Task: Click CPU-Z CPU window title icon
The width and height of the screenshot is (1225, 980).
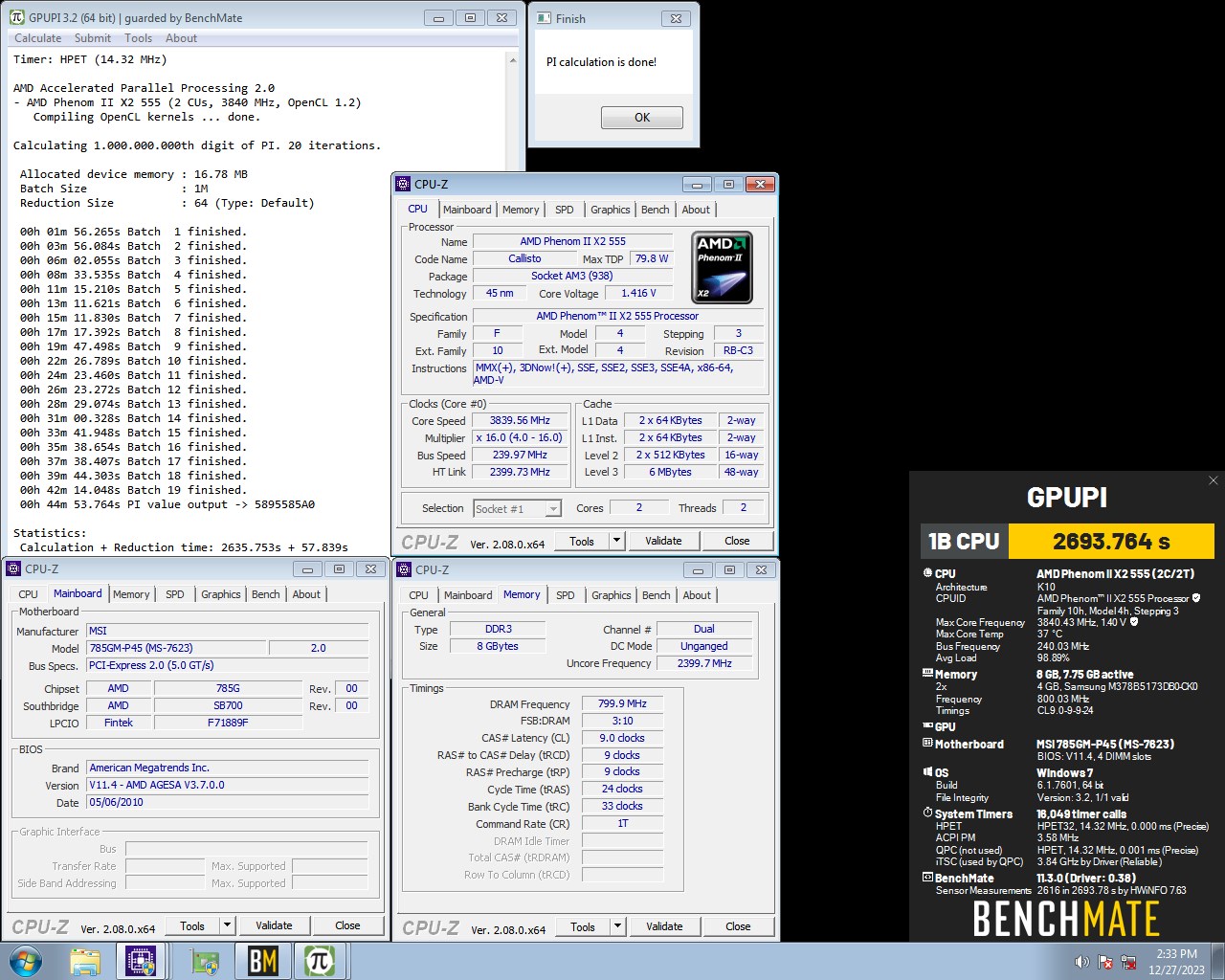Action: pos(404,184)
